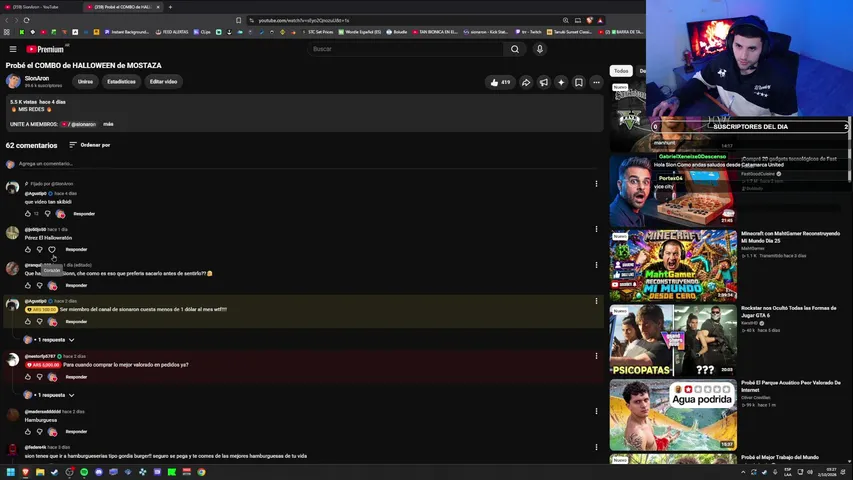Image resolution: width=853 pixels, height=480 pixels.
Task: Open Chrome from the taskbar
Action: [x=201, y=472]
